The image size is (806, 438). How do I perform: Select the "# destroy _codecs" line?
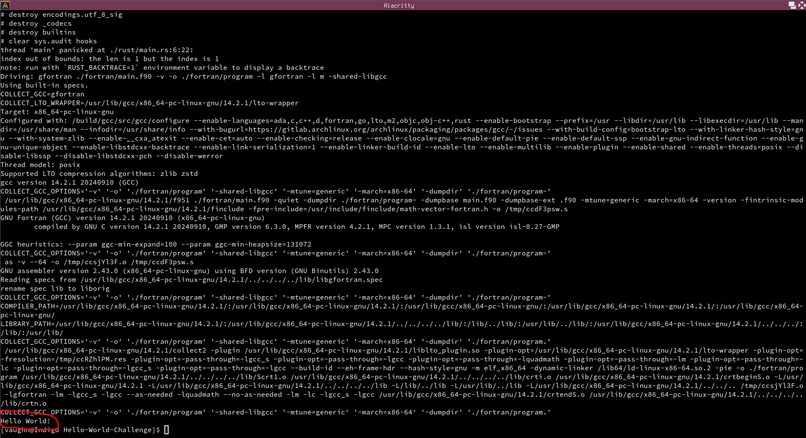tap(36, 23)
